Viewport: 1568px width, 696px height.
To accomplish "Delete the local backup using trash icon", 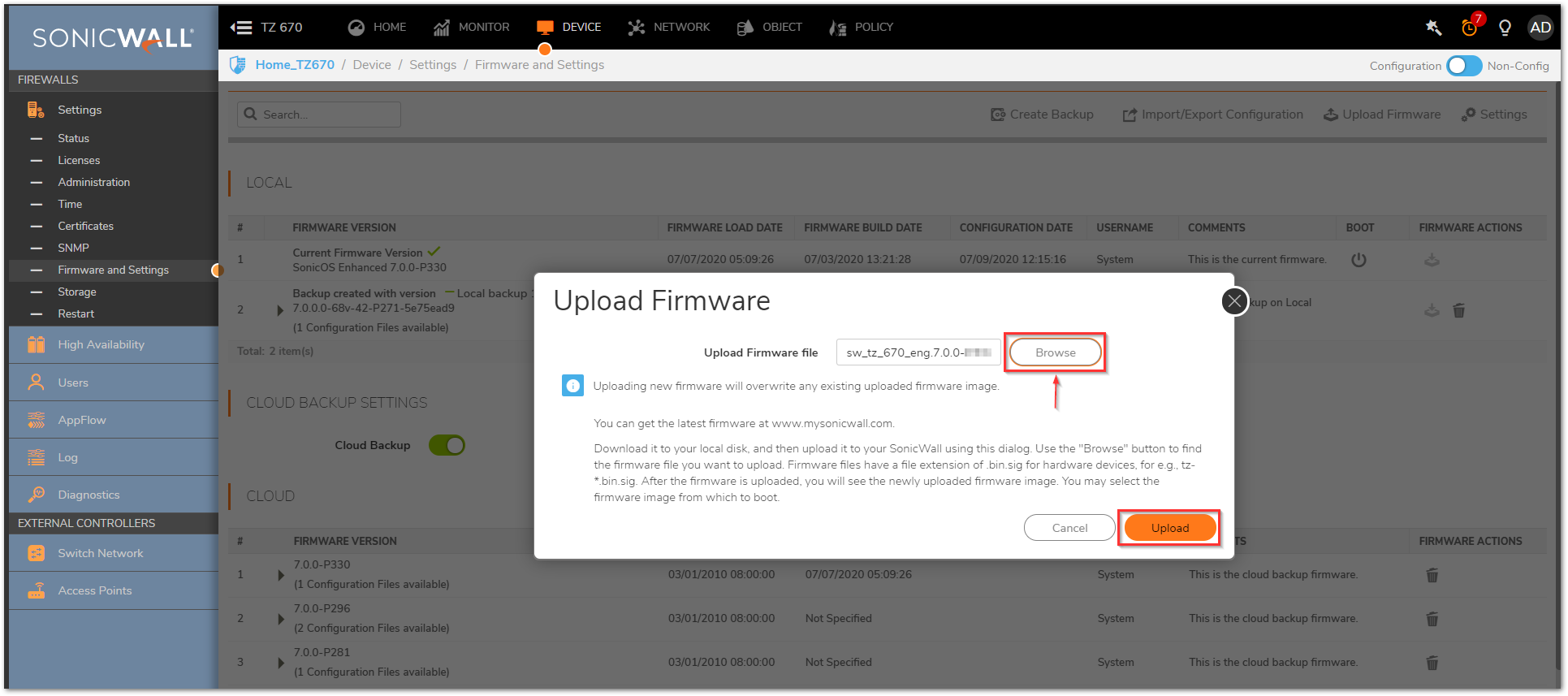I will pos(1458,310).
